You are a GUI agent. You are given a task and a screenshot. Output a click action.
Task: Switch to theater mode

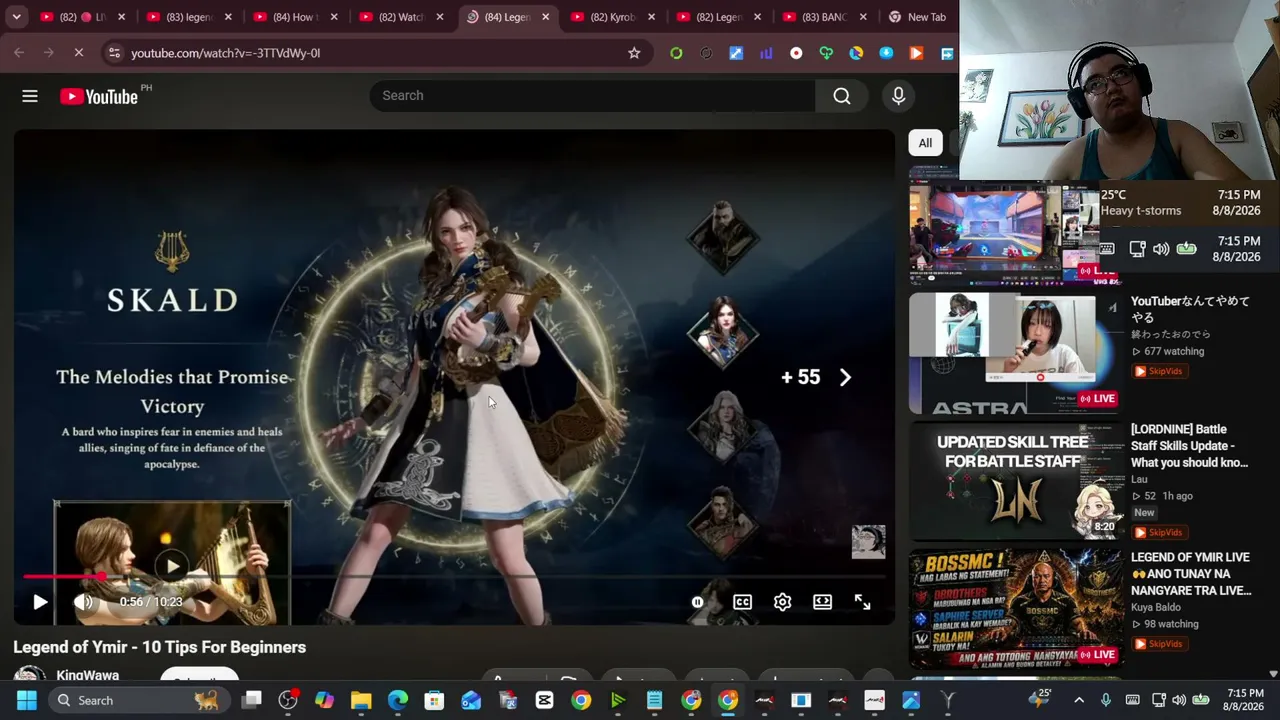click(x=822, y=602)
